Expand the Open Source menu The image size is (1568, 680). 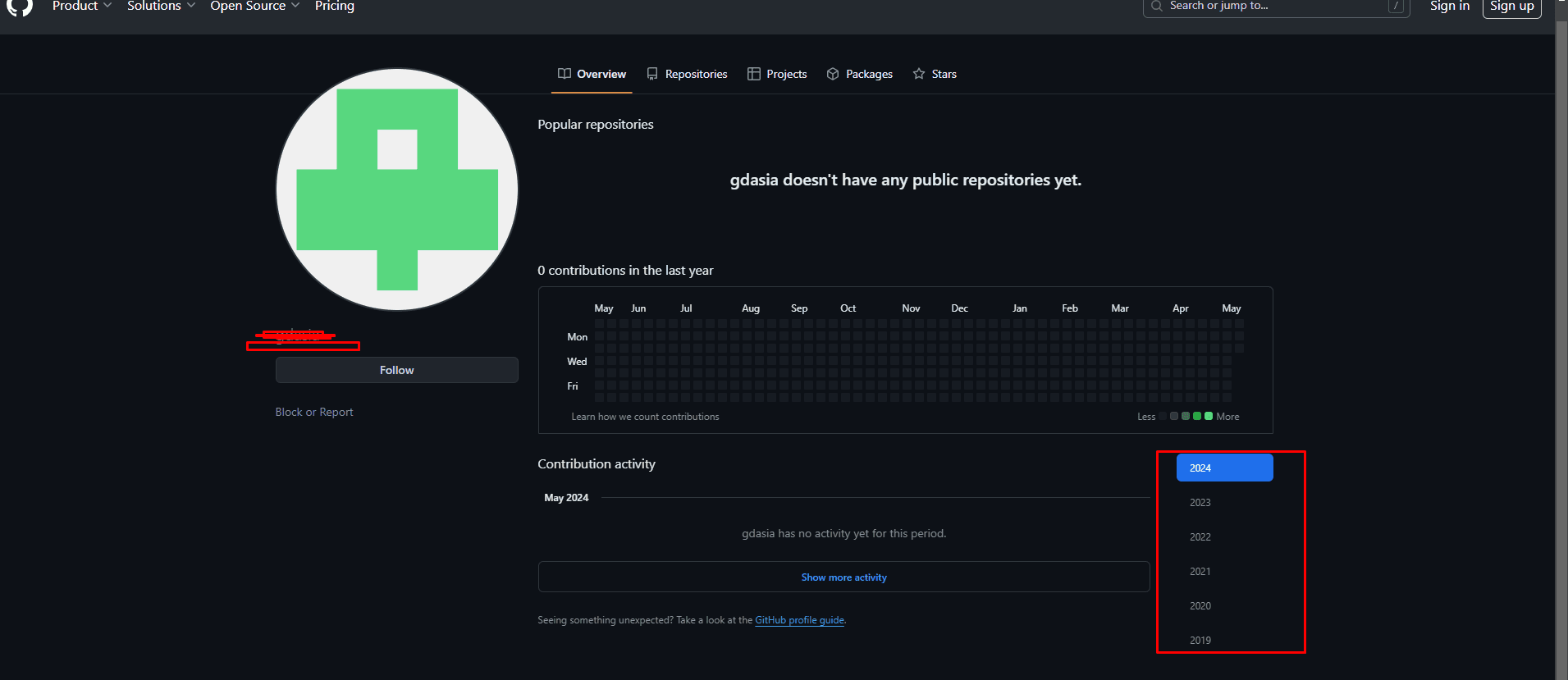point(254,7)
